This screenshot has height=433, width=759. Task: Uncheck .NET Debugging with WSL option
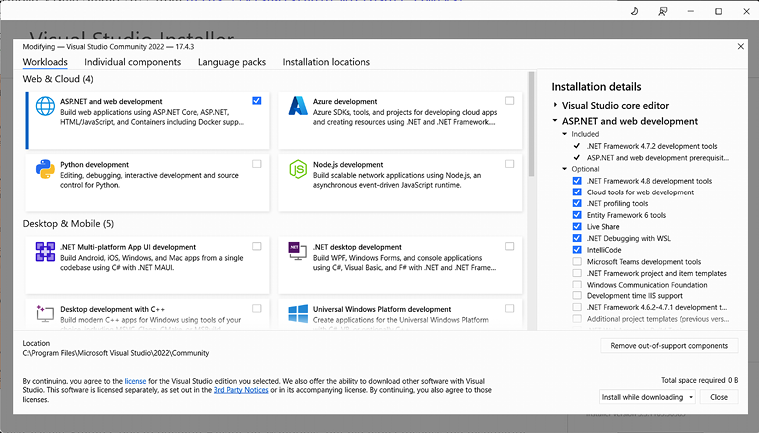577,238
